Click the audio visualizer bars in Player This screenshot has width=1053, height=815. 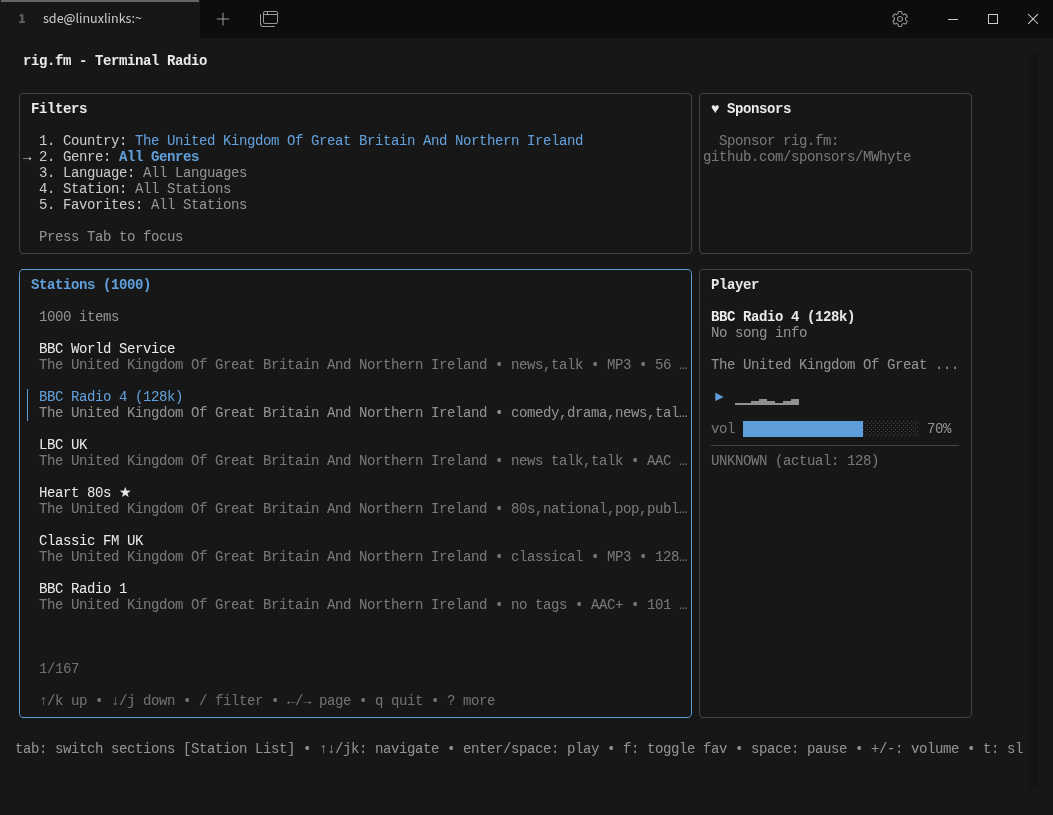coord(767,400)
